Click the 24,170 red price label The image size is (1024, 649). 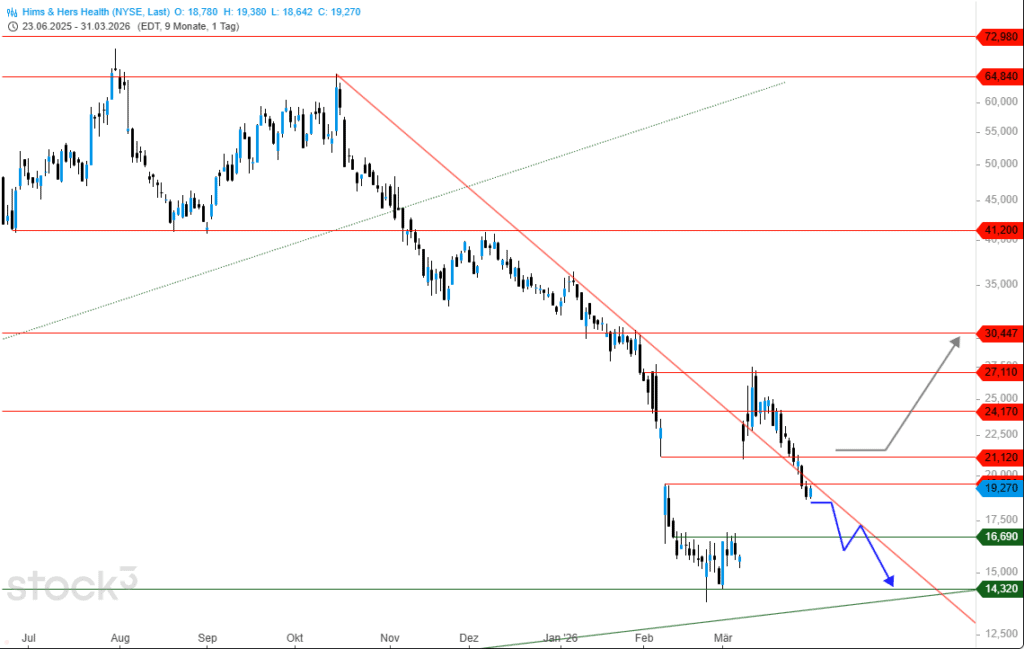pos(999,411)
